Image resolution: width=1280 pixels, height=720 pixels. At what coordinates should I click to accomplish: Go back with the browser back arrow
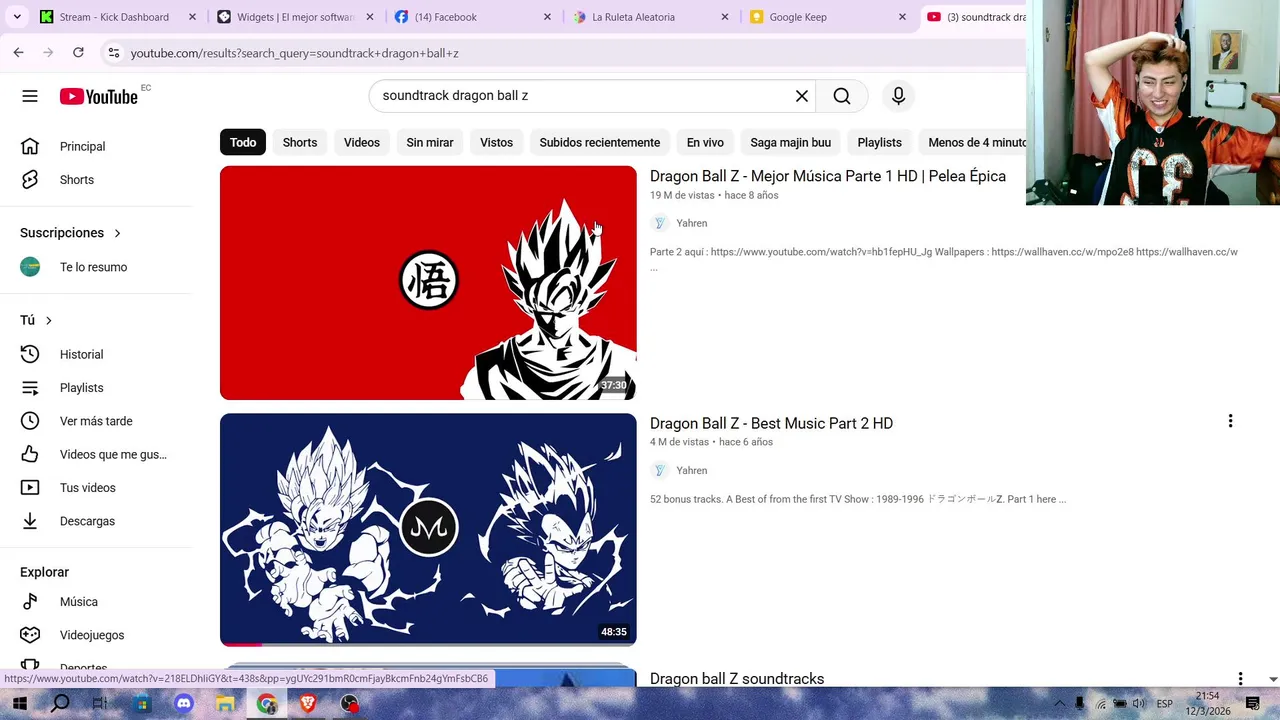(18, 52)
